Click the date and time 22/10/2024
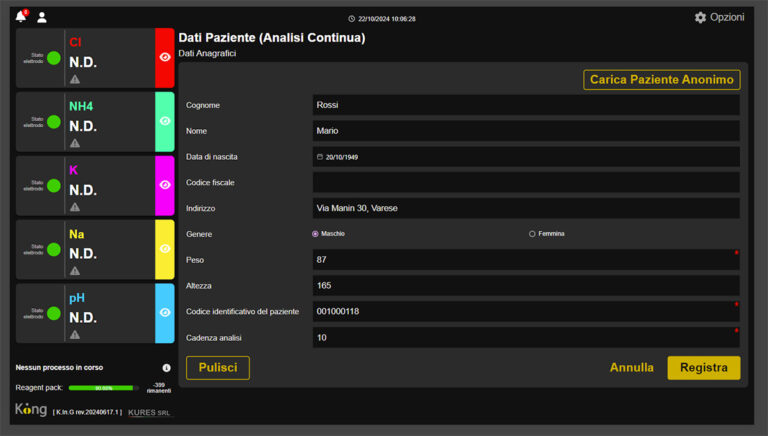Screen dimensions: 768x436 (x=386, y=19)
